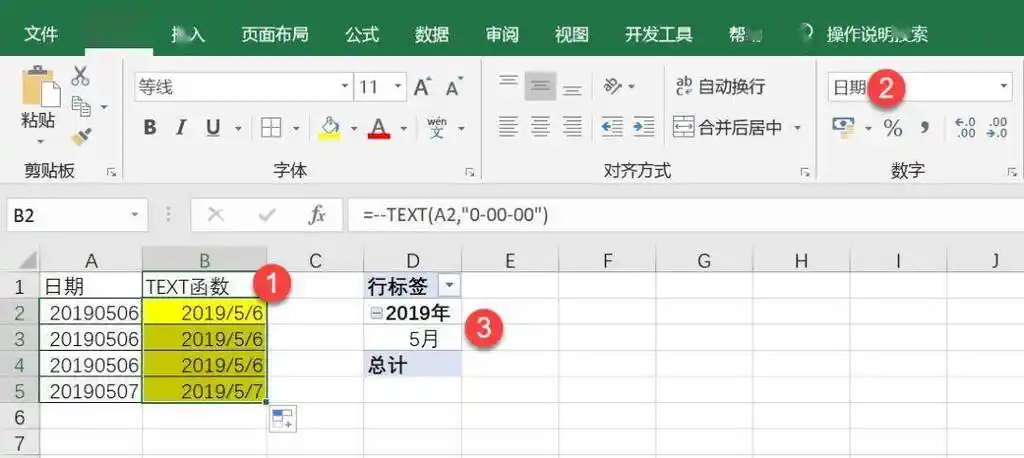Open fill color dropdown arrow

(354, 128)
